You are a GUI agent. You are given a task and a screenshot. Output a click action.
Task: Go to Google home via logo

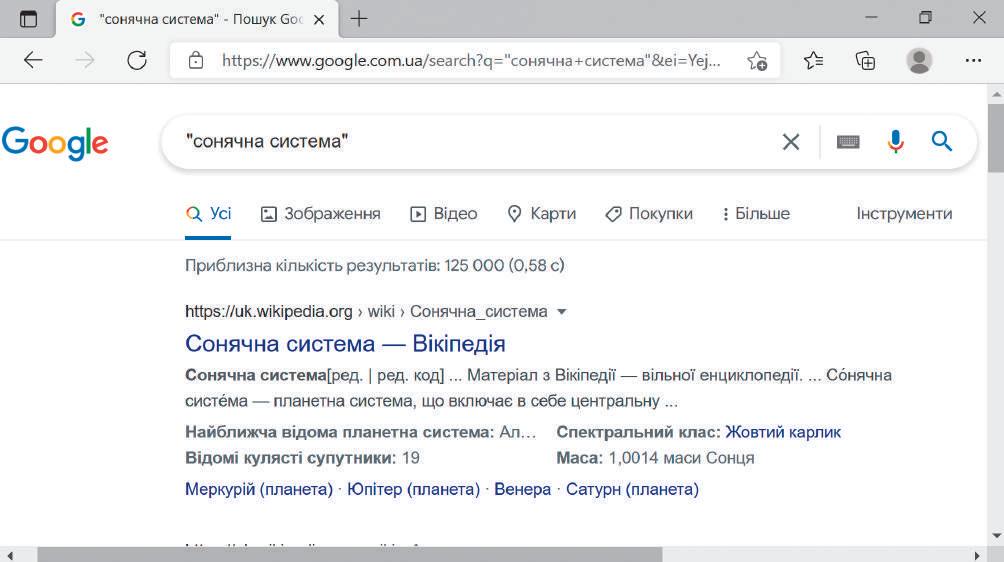click(x=55, y=143)
